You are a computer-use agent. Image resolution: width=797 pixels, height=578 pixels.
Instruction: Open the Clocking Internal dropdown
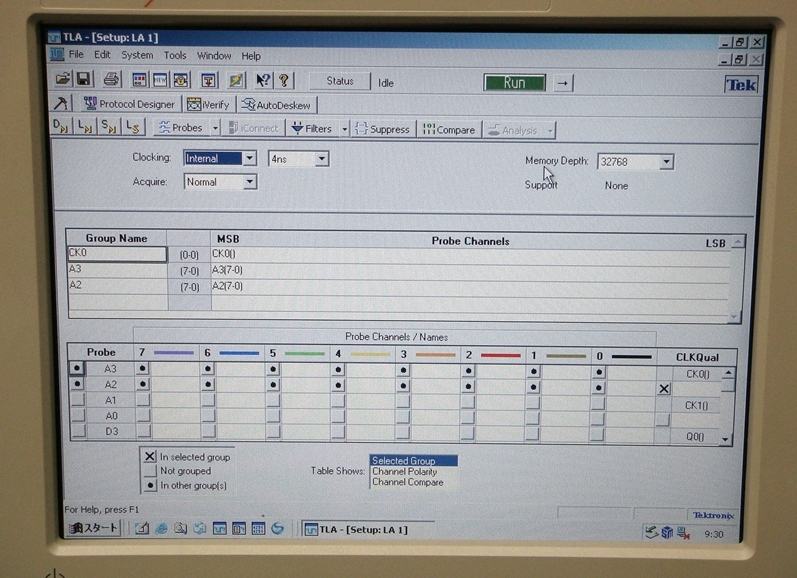tap(250, 158)
